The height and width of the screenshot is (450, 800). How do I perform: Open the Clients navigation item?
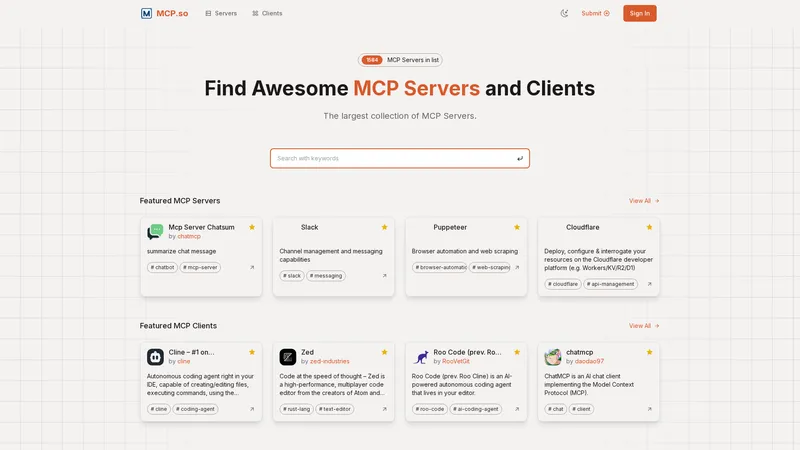[267, 13]
